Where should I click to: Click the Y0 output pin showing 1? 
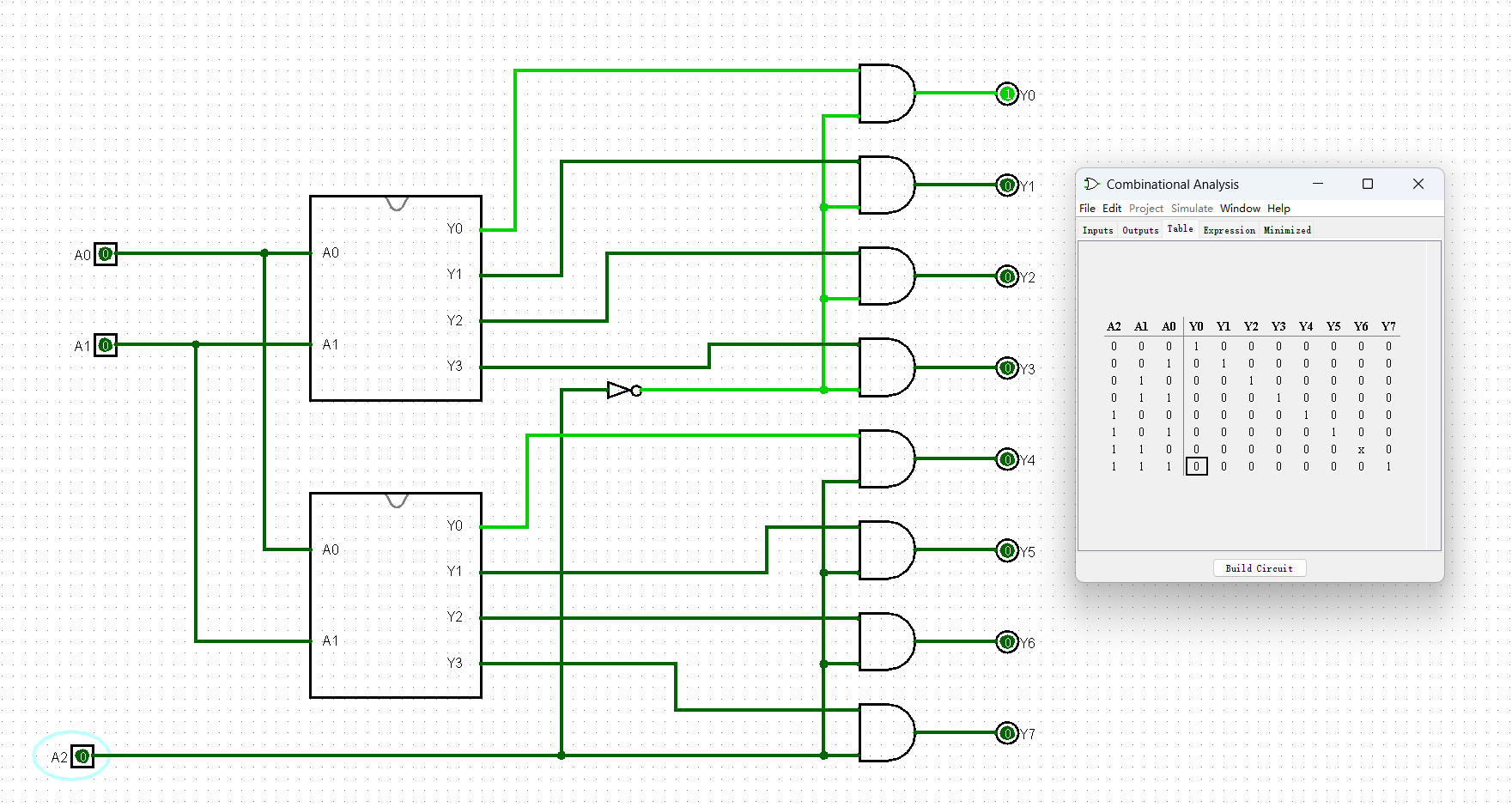tap(1007, 94)
